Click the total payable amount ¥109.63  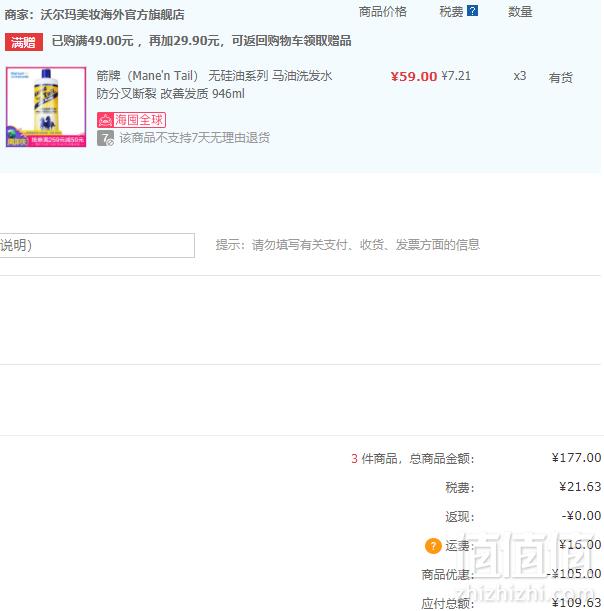(576, 603)
